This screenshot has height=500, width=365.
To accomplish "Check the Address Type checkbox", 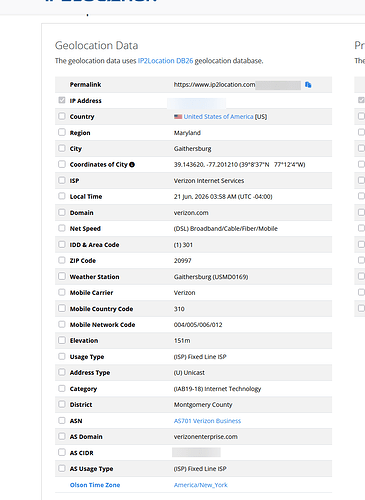I will [x=62, y=372].
